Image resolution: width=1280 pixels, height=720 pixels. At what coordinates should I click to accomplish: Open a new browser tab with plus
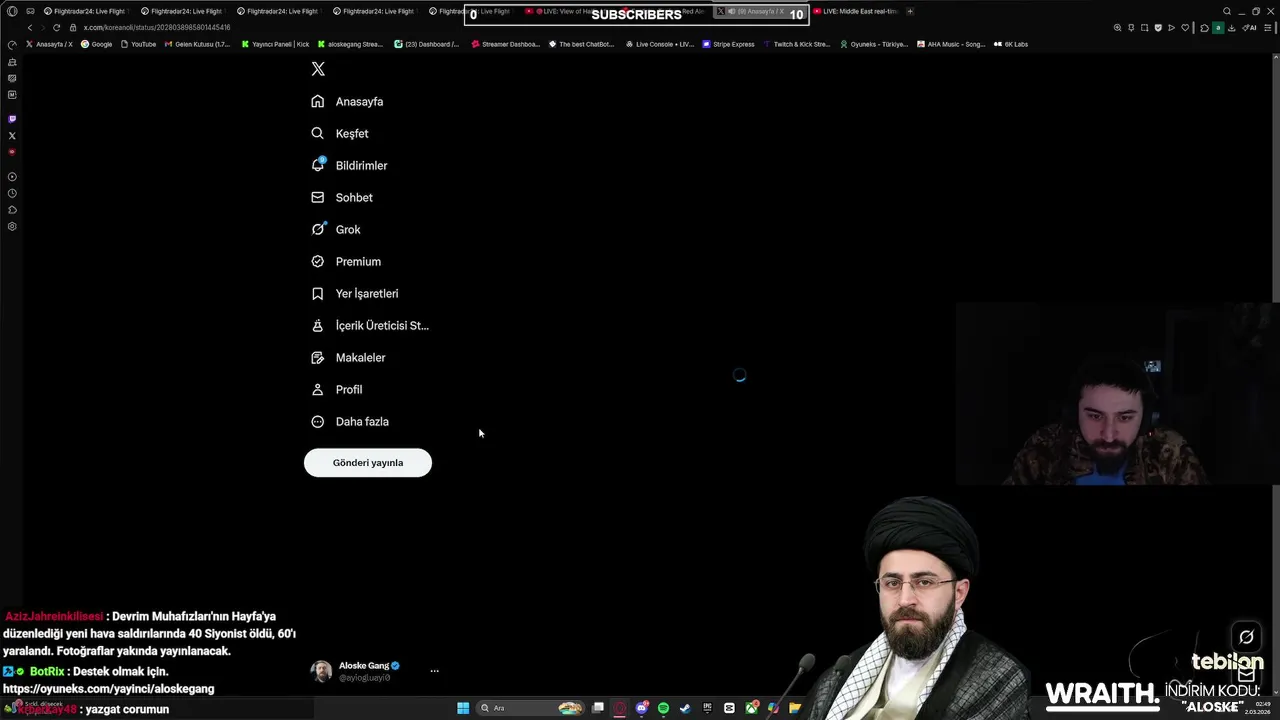910,11
